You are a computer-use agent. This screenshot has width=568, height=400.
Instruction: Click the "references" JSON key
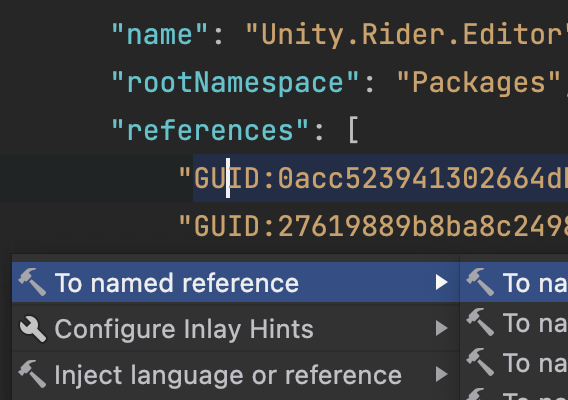210,130
